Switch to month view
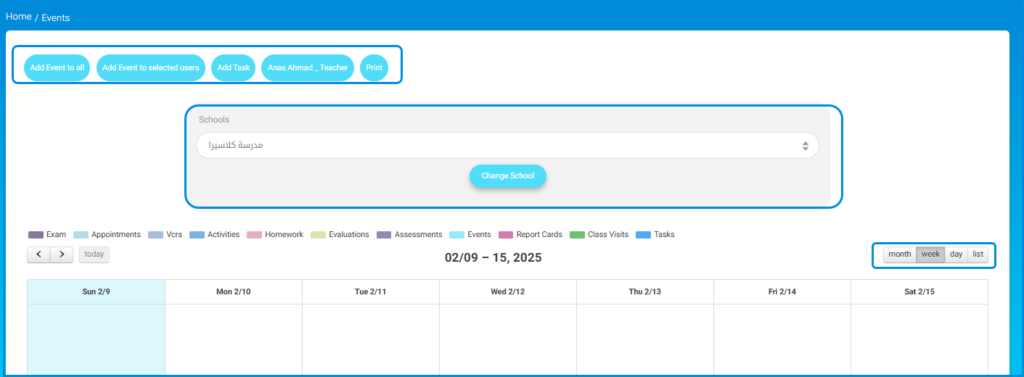This screenshot has height=377, width=1024. click(899, 254)
